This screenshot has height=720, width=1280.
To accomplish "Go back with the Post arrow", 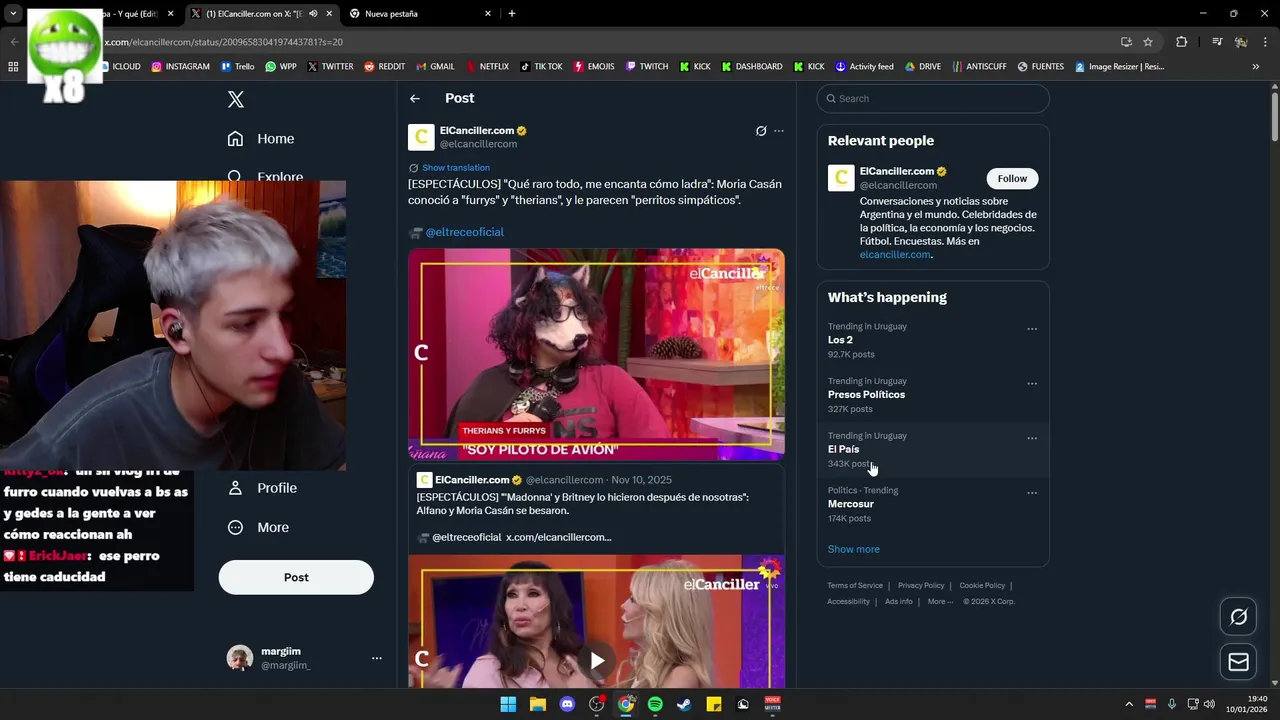I will 415,98.
